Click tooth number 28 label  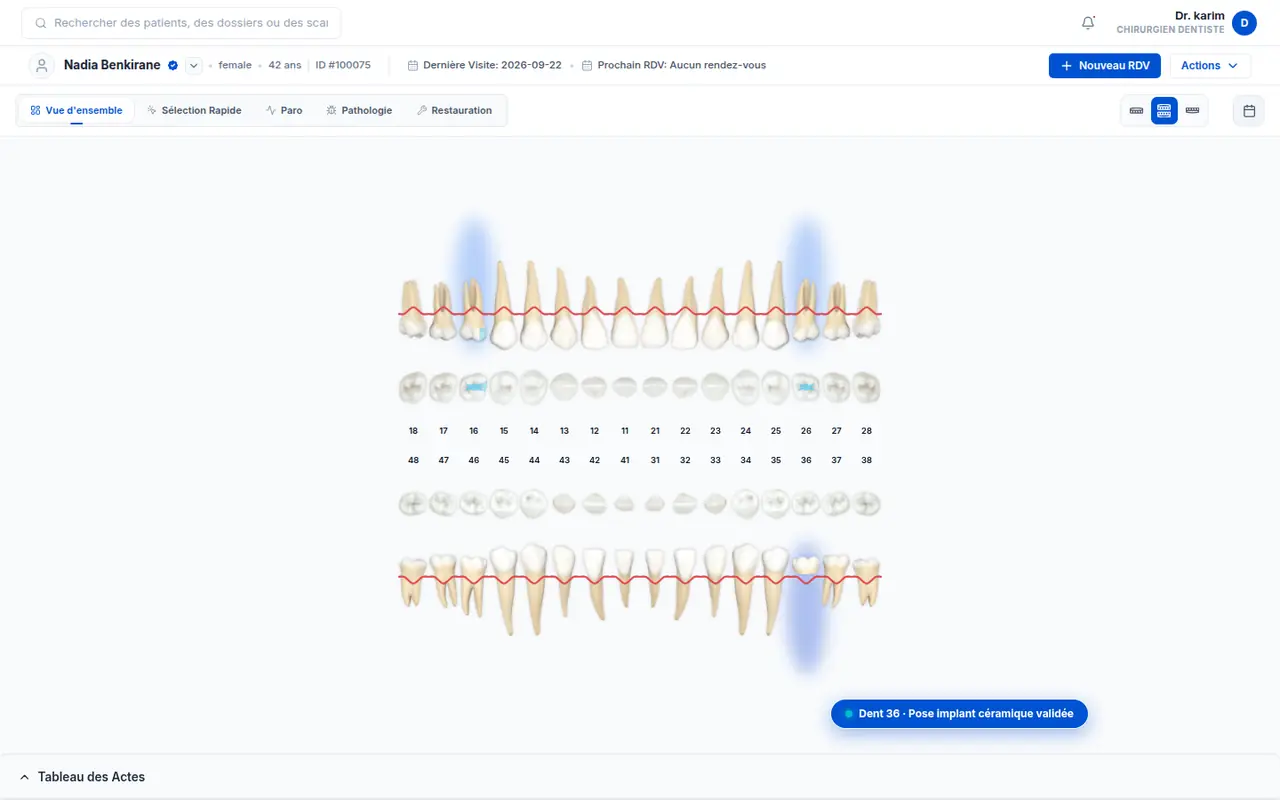[x=866, y=431]
